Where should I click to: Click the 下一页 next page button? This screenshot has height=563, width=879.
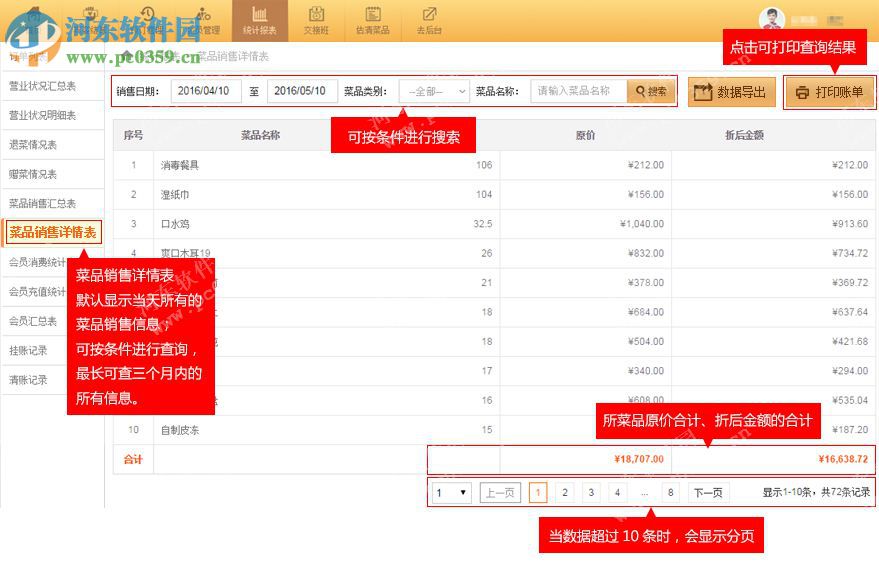[x=709, y=493]
